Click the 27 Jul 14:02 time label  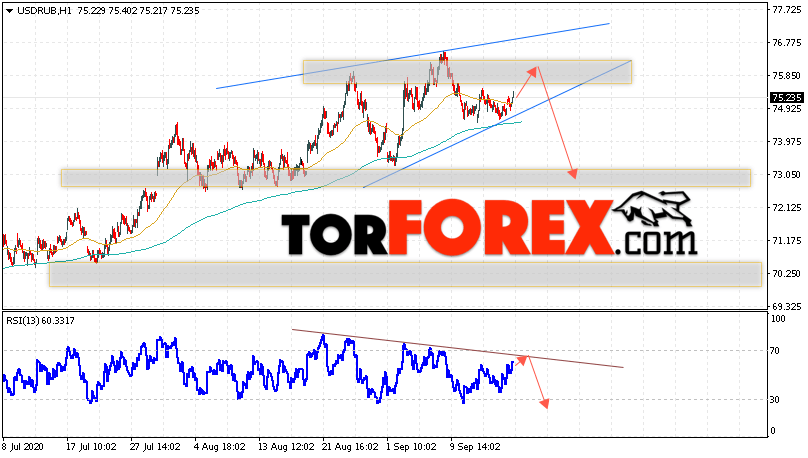[155, 447]
